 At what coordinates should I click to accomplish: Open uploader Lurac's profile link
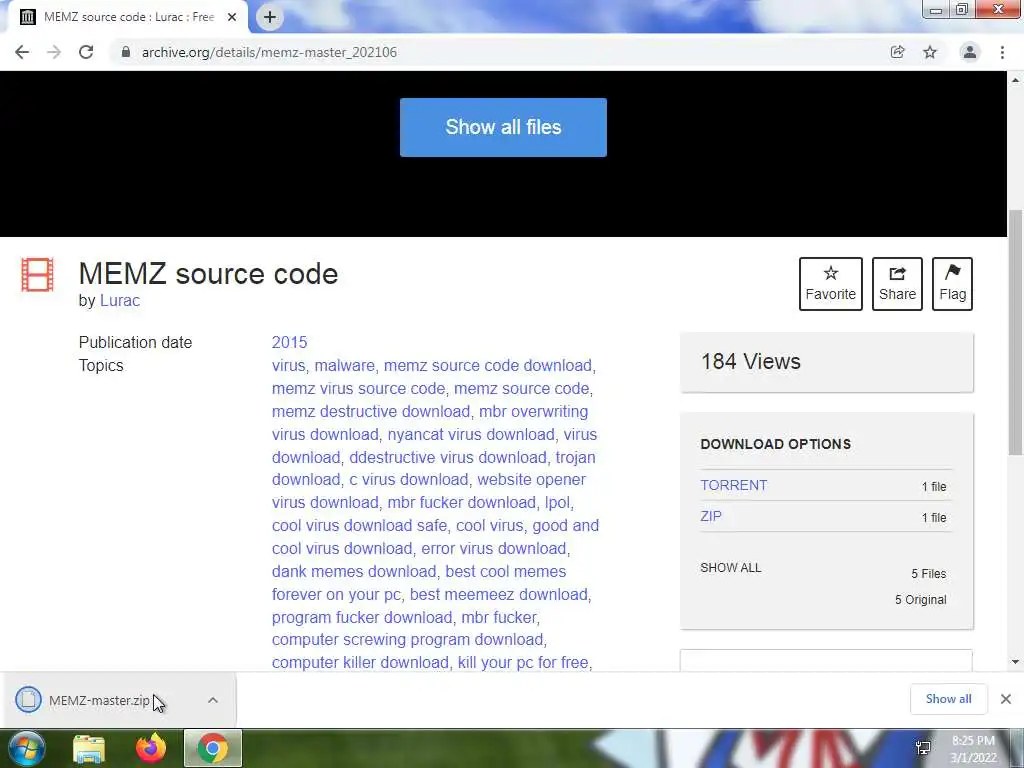tap(120, 300)
